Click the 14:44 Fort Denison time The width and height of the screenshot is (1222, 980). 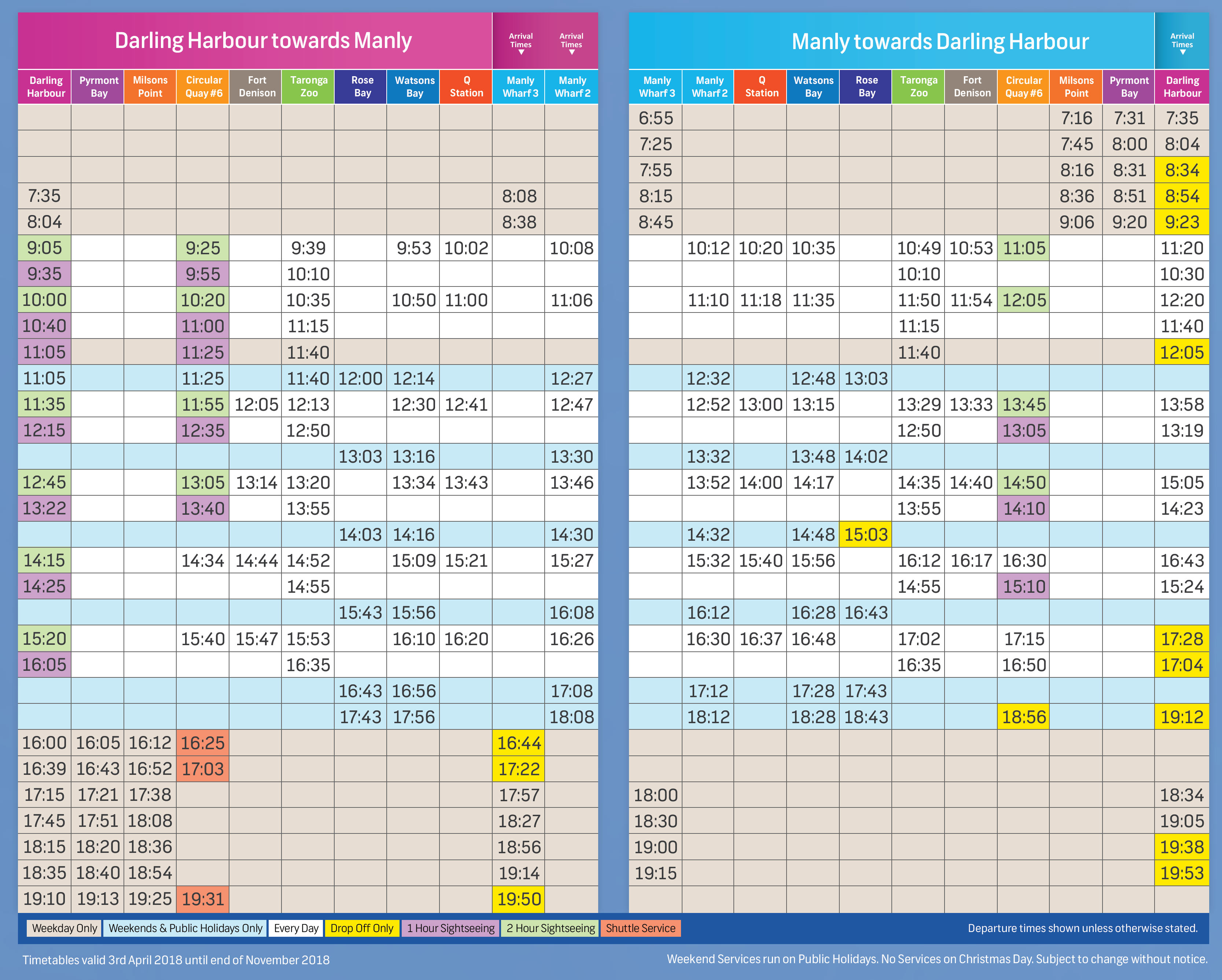click(256, 561)
